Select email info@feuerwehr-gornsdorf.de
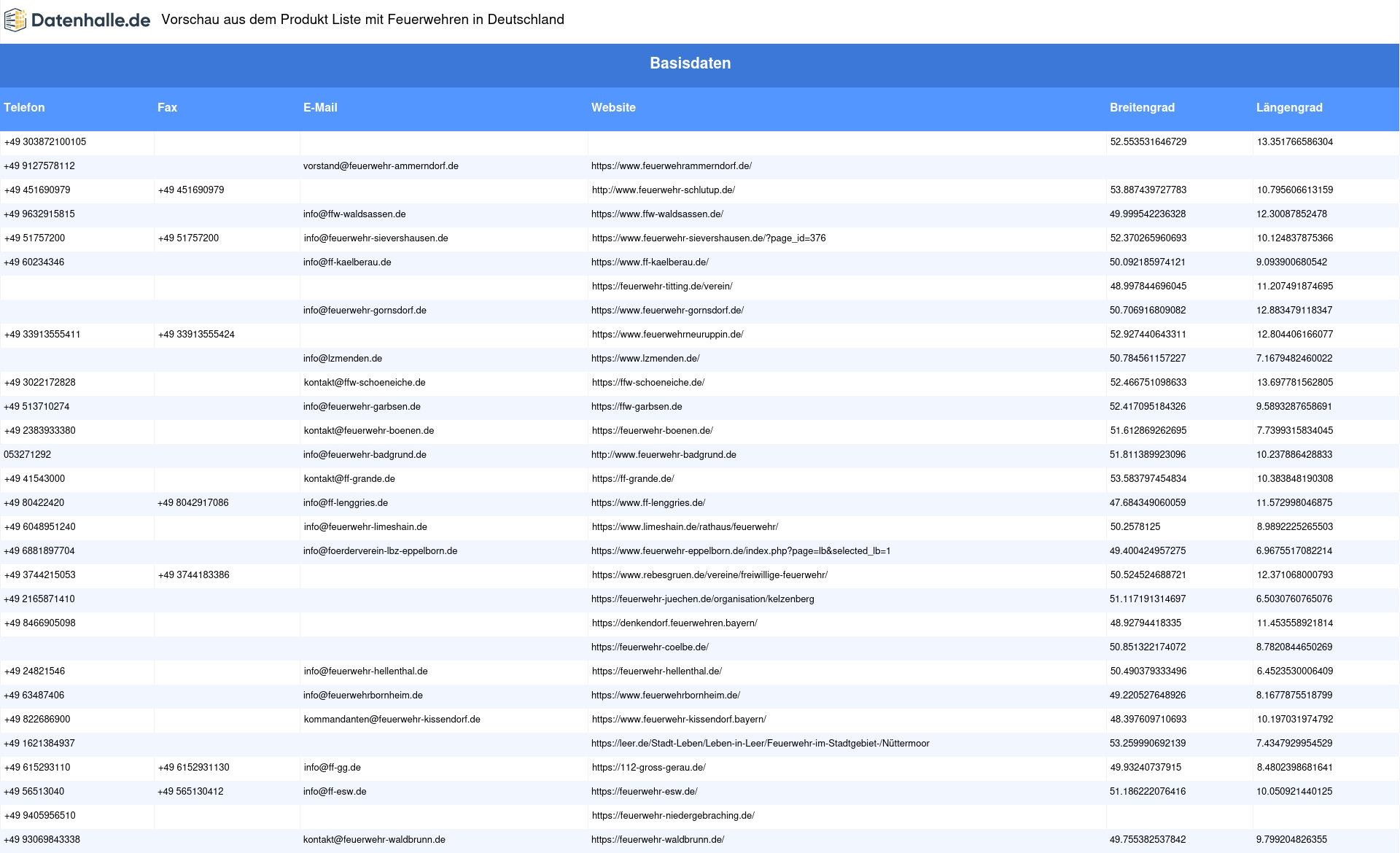The height and width of the screenshot is (853, 1400). [x=365, y=311]
